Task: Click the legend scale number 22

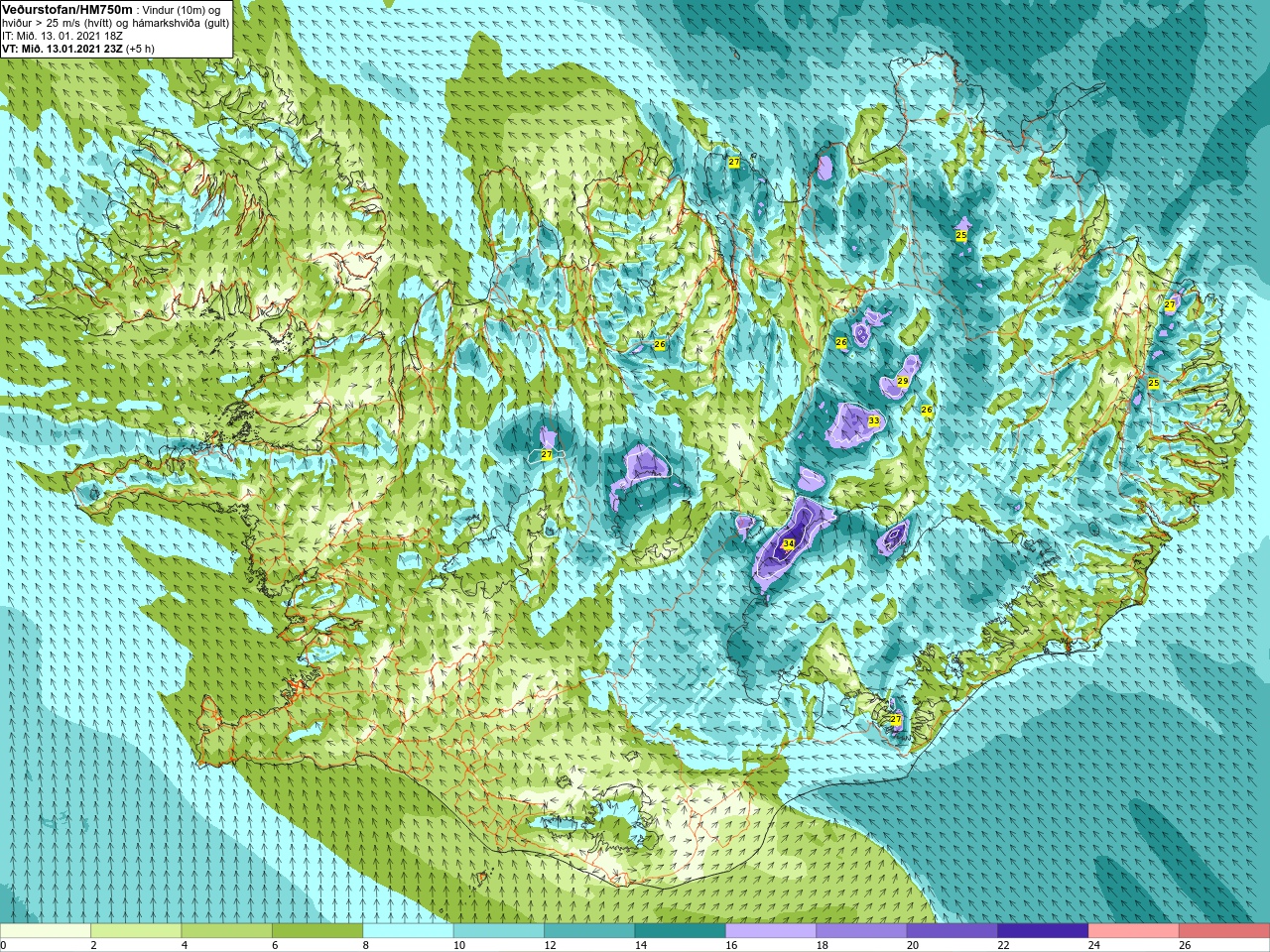Action: tap(1003, 946)
